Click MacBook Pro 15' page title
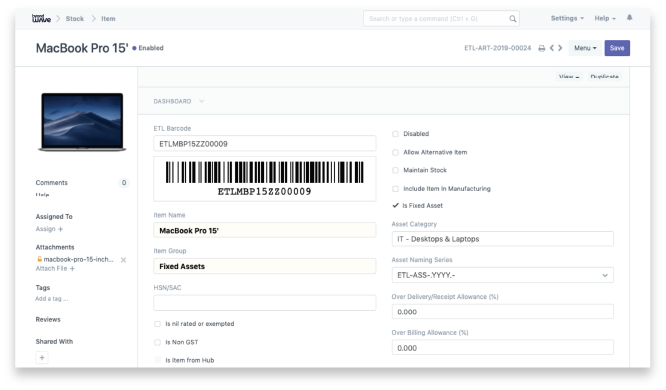Viewport: 666px width, 390px height. pyautogui.click(x=82, y=48)
